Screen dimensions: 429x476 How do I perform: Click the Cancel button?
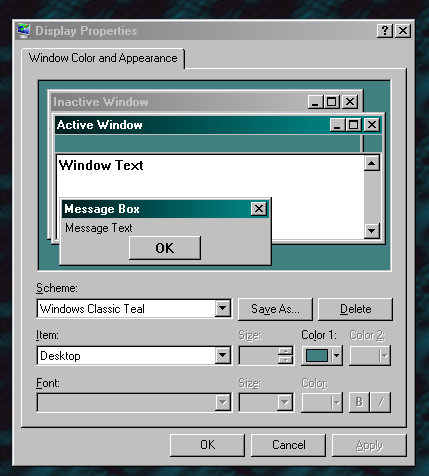coord(288,445)
